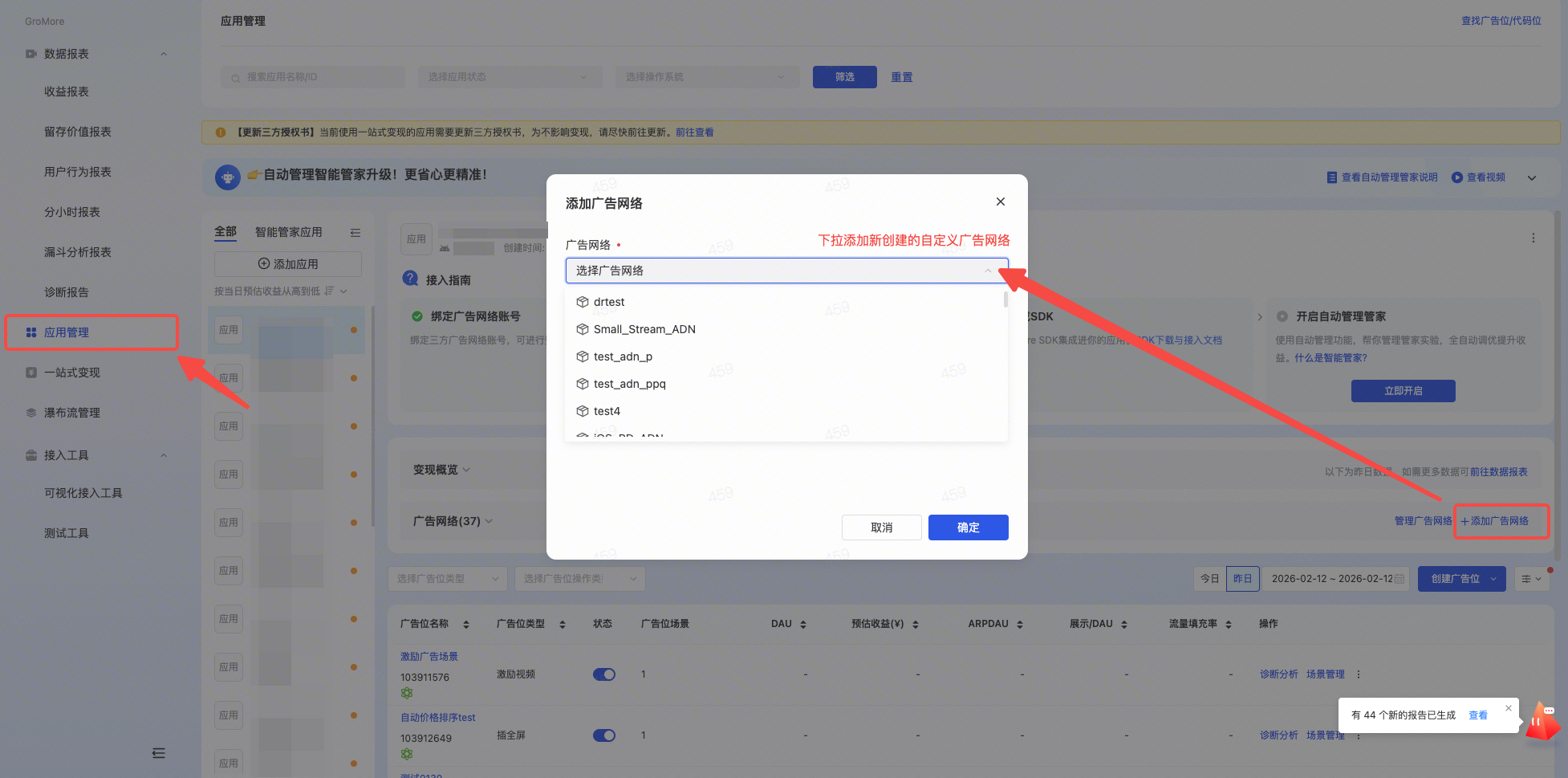Click the red floating assistant icon
The width and height of the screenshot is (1568, 778).
click(1542, 720)
